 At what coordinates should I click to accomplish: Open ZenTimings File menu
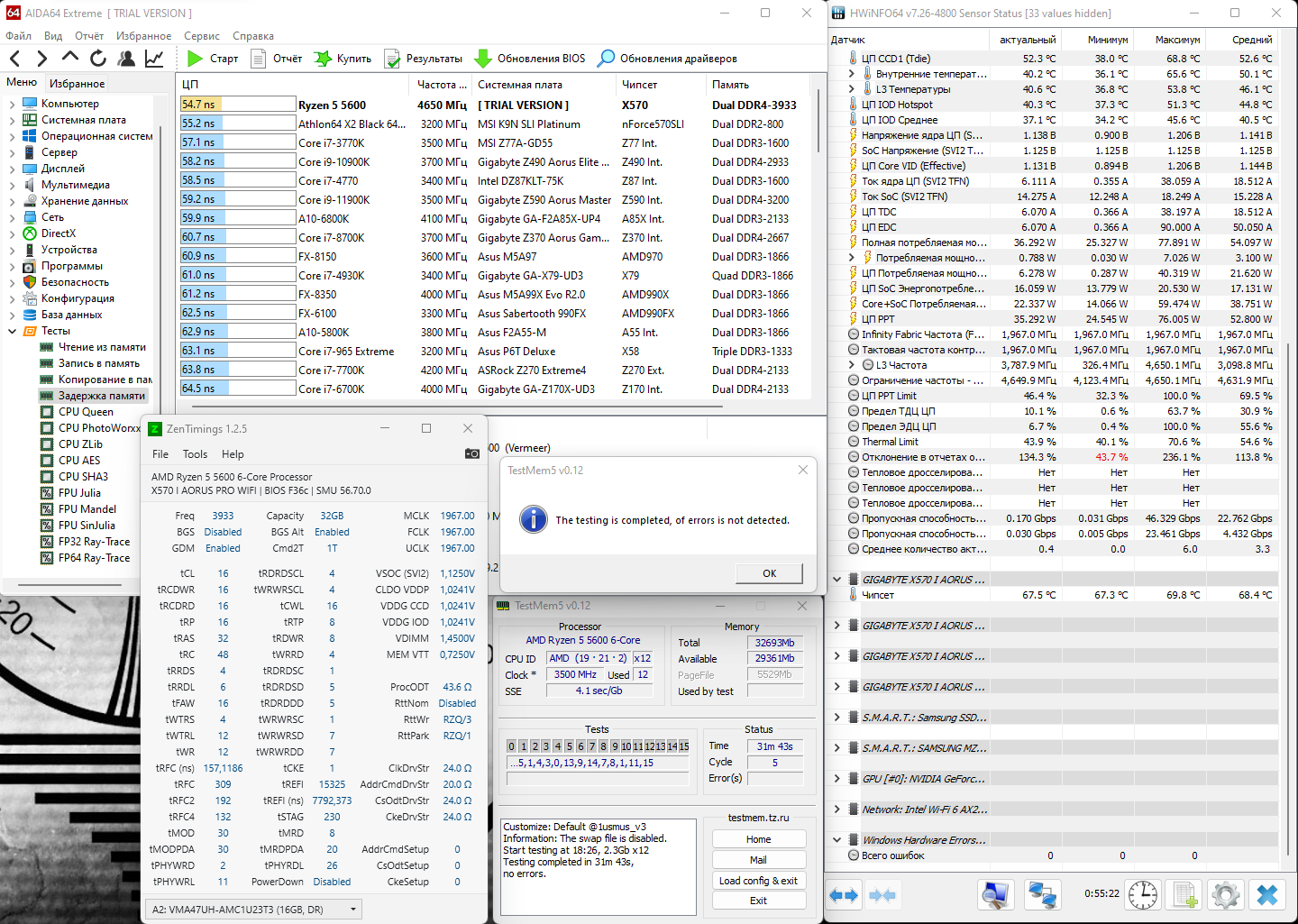(160, 454)
